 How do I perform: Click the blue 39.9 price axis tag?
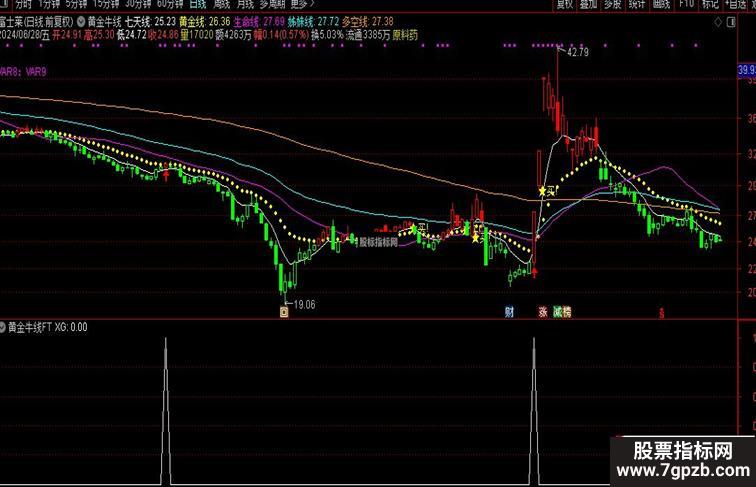point(747,70)
